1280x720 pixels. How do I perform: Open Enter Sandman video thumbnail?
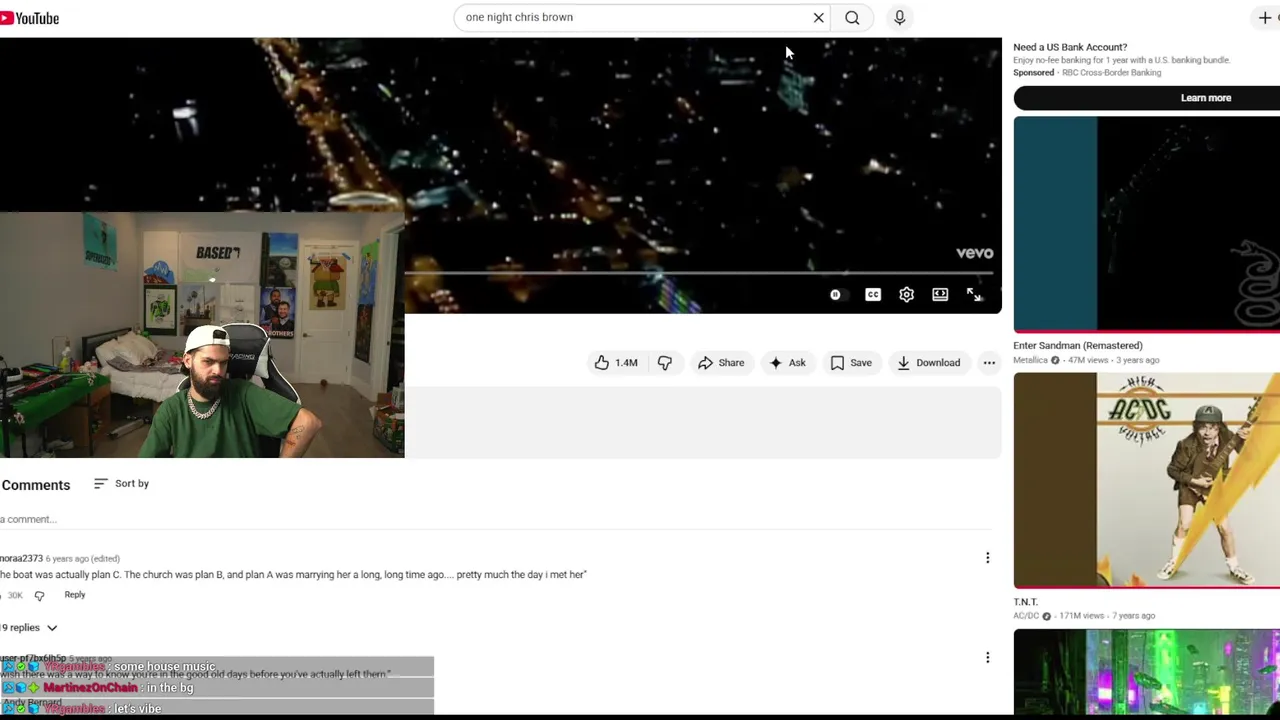pos(1146,224)
